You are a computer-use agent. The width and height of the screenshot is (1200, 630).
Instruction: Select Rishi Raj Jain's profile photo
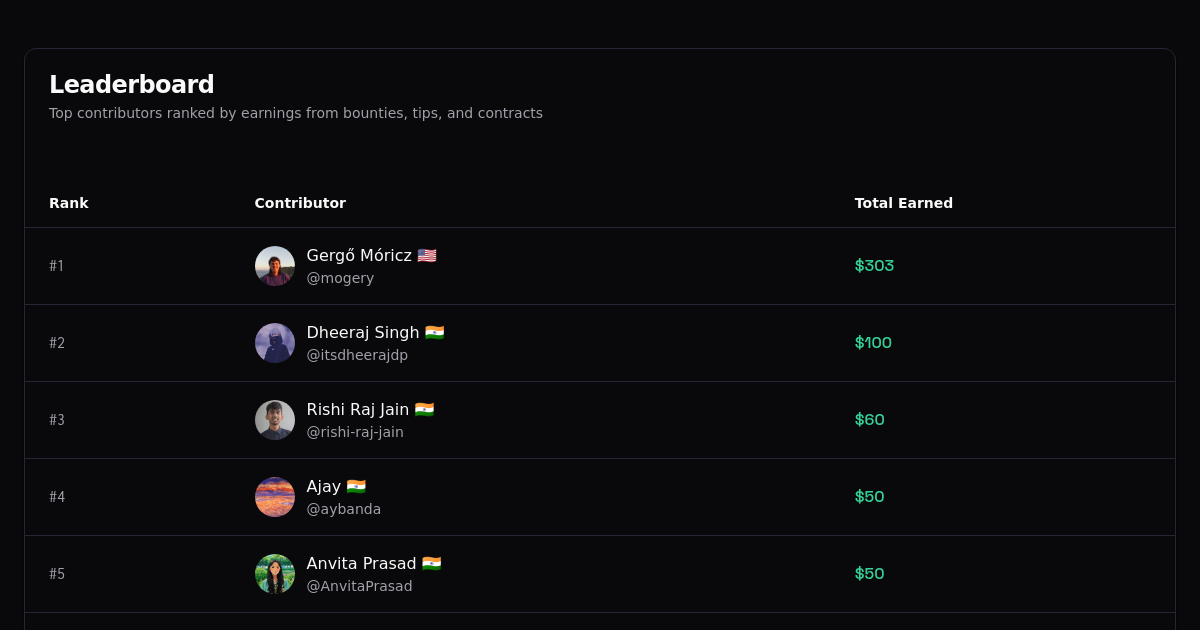click(275, 420)
